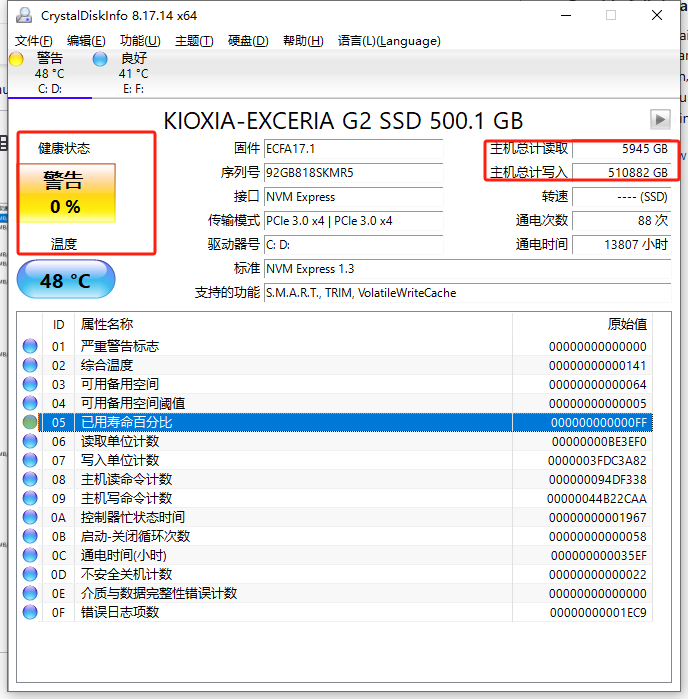Select the 0F 错误日志项数 row
The height and width of the screenshot is (699, 688).
[337, 613]
